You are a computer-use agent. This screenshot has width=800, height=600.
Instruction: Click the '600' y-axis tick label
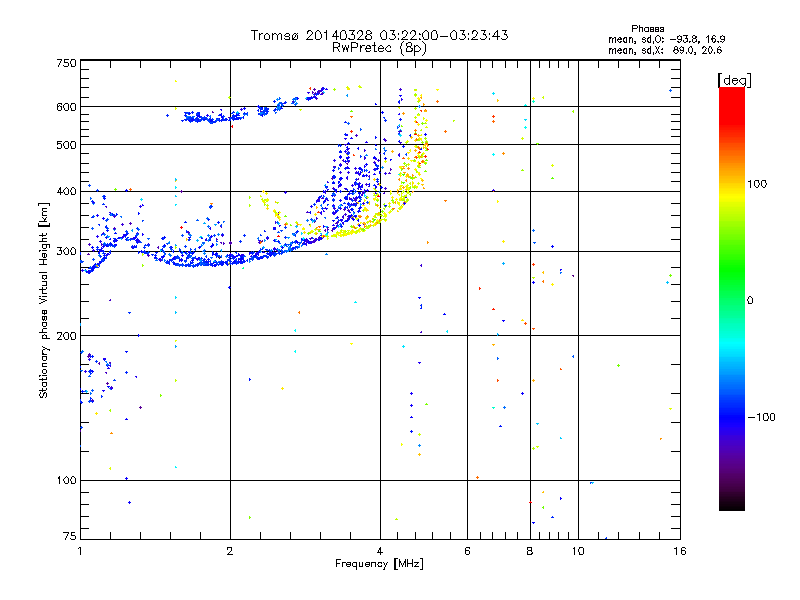tap(66, 107)
